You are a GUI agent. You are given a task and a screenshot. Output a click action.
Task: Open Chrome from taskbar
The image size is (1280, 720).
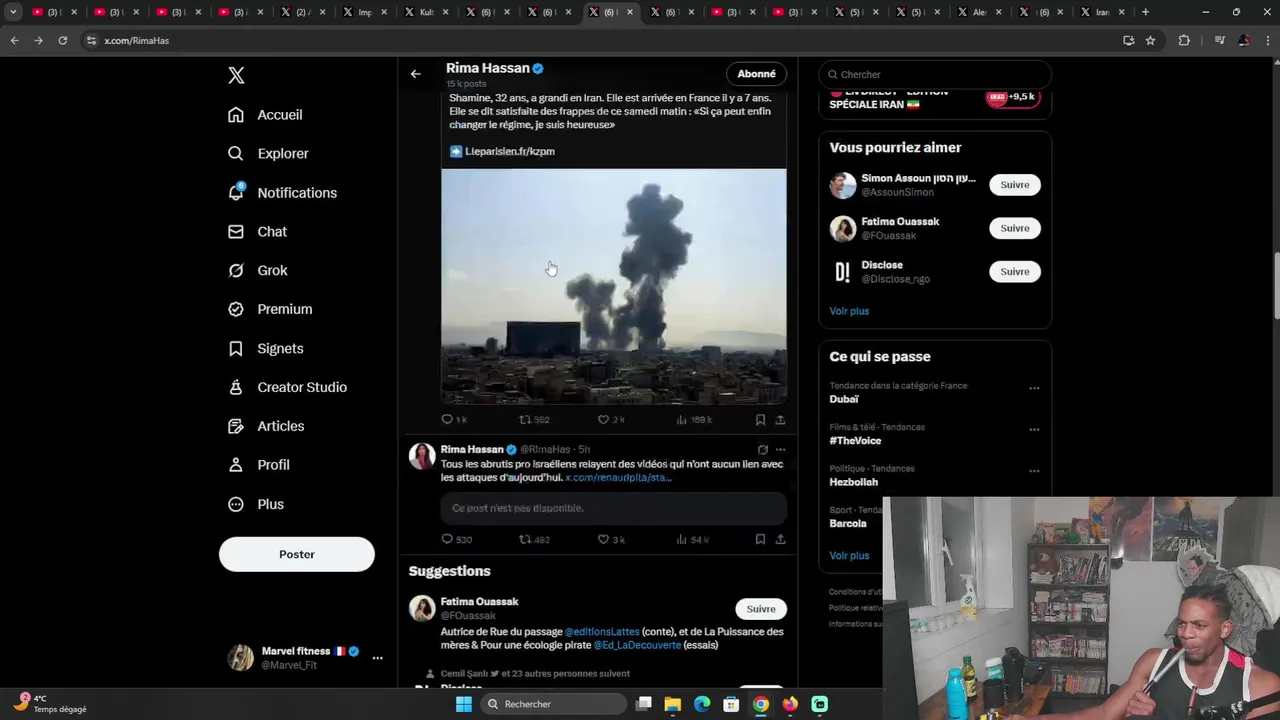761,704
